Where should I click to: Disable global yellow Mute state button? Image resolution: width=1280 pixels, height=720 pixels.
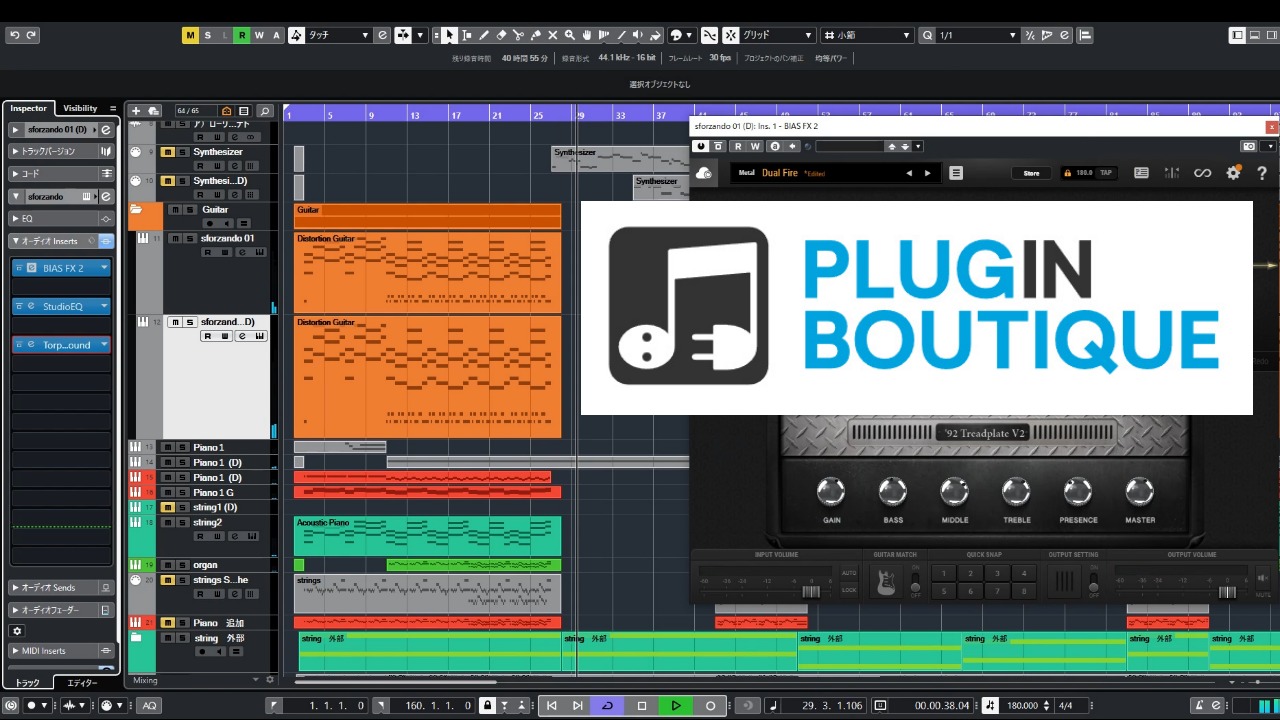click(x=190, y=35)
